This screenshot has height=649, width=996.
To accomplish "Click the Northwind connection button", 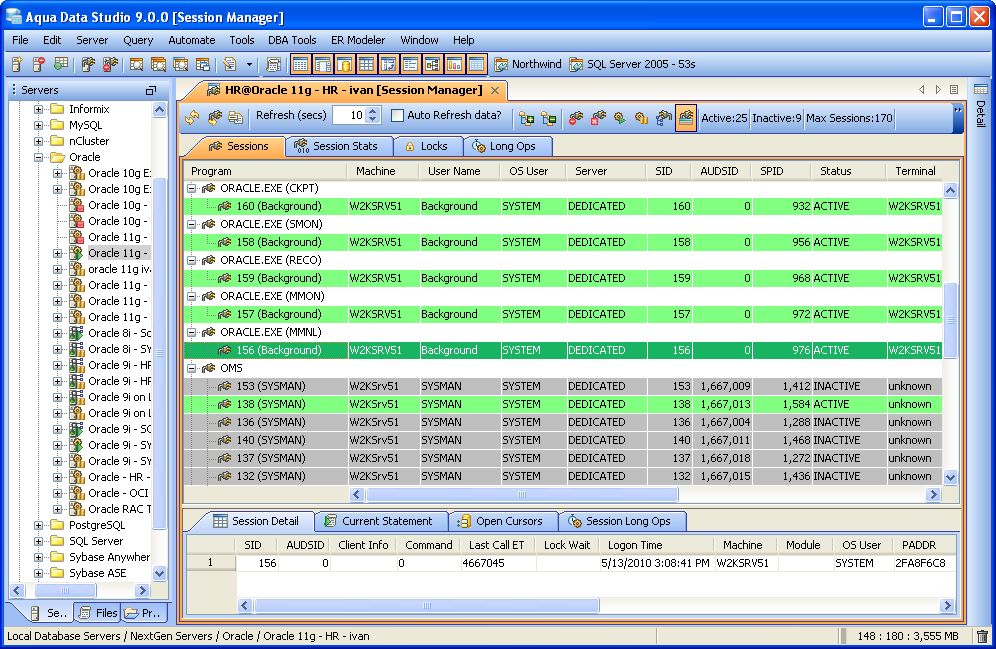I will [528, 64].
